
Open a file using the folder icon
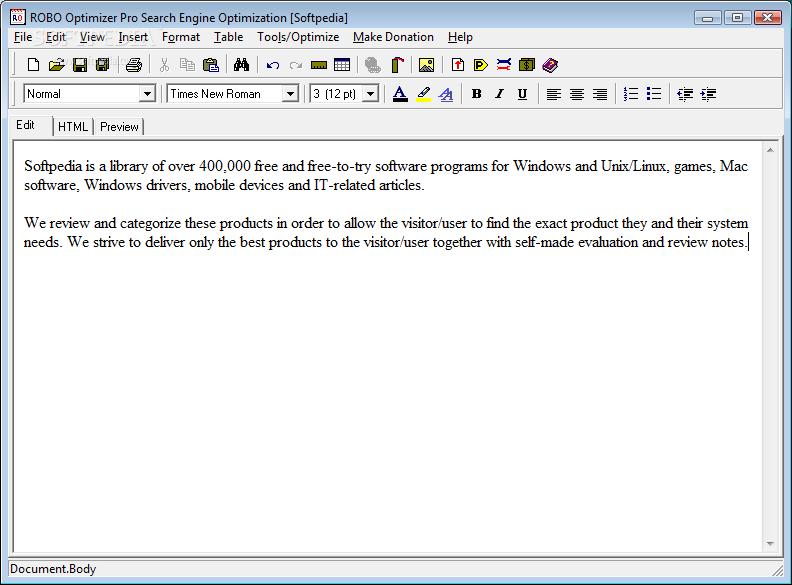coord(57,65)
